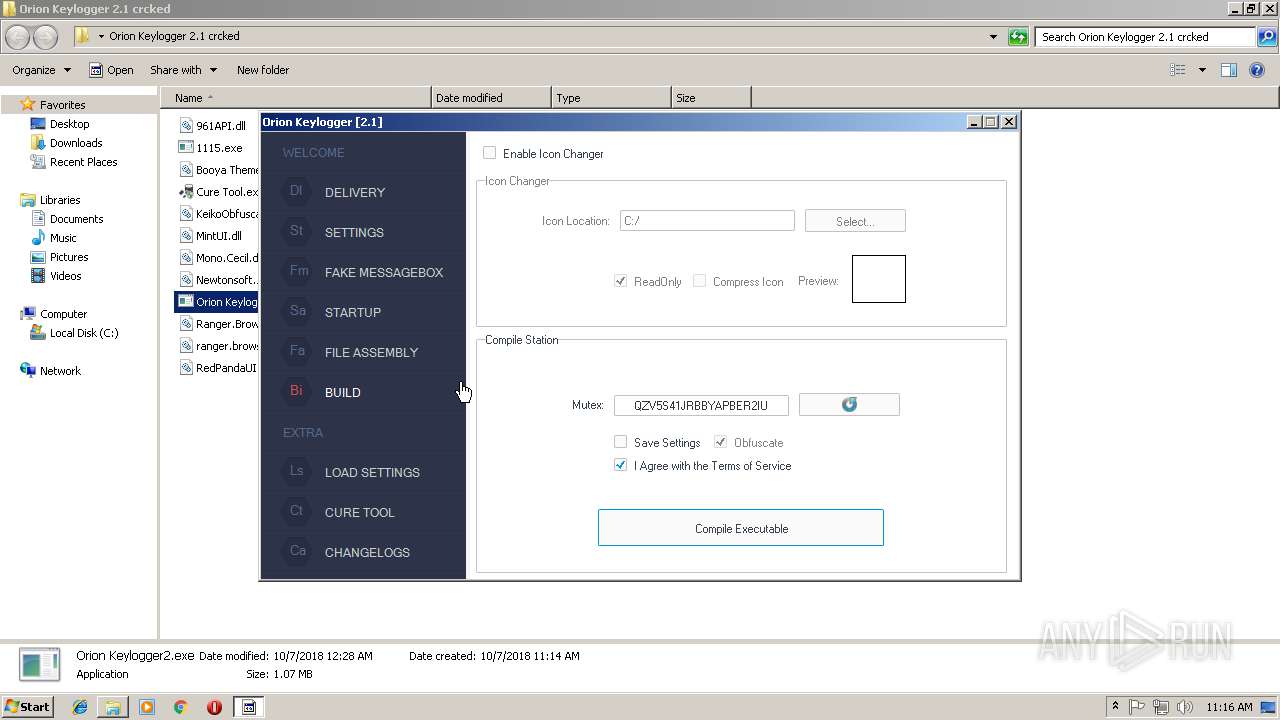
Task: Open Google Chrome from the taskbar
Action: pos(181,707)
